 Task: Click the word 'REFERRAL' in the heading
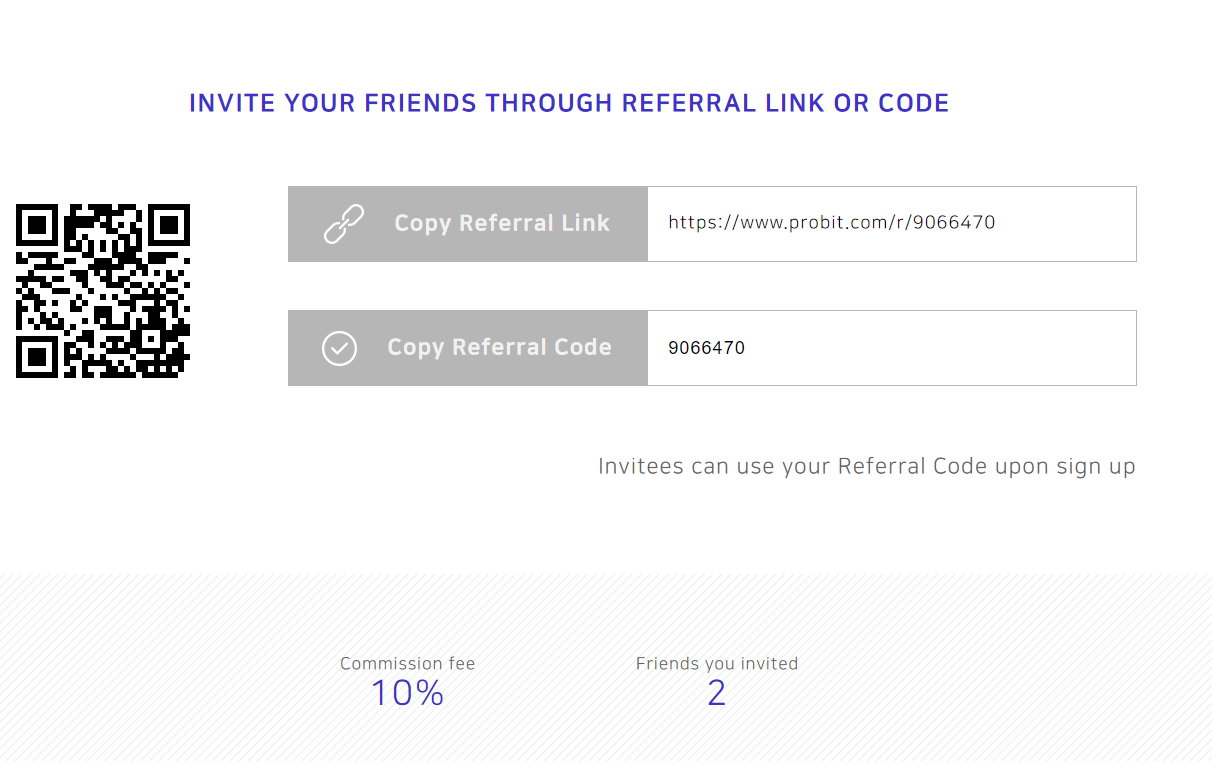click(688, 103)
